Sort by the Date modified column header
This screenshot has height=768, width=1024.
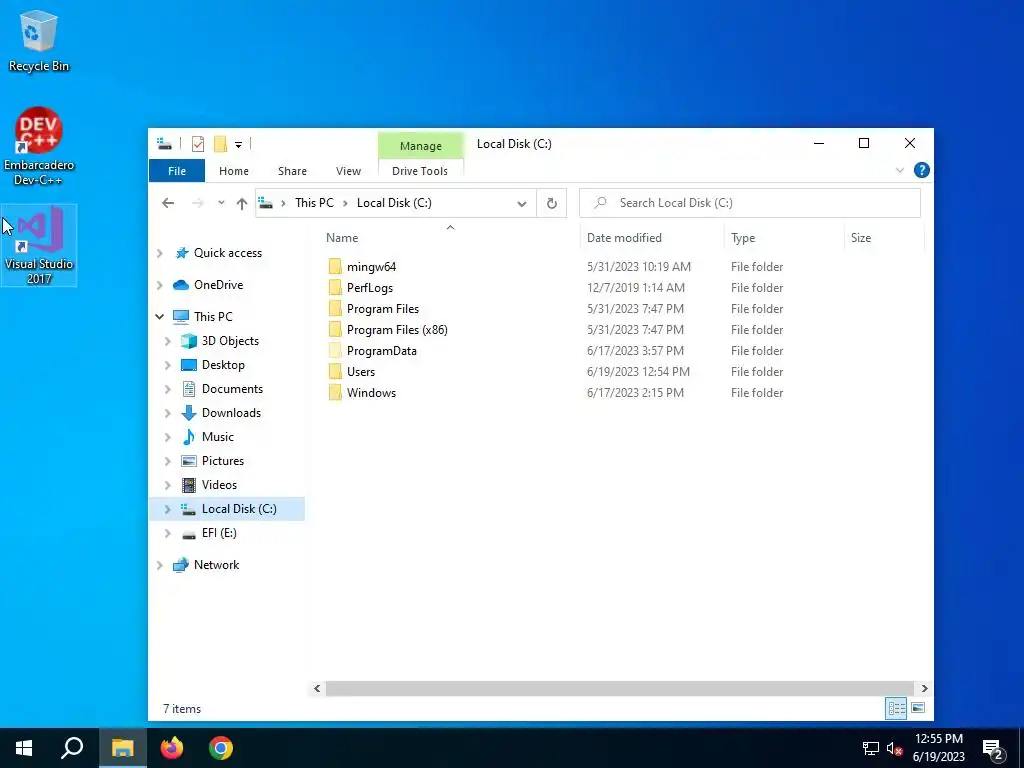pyautogui.click(x=624, y=238)
